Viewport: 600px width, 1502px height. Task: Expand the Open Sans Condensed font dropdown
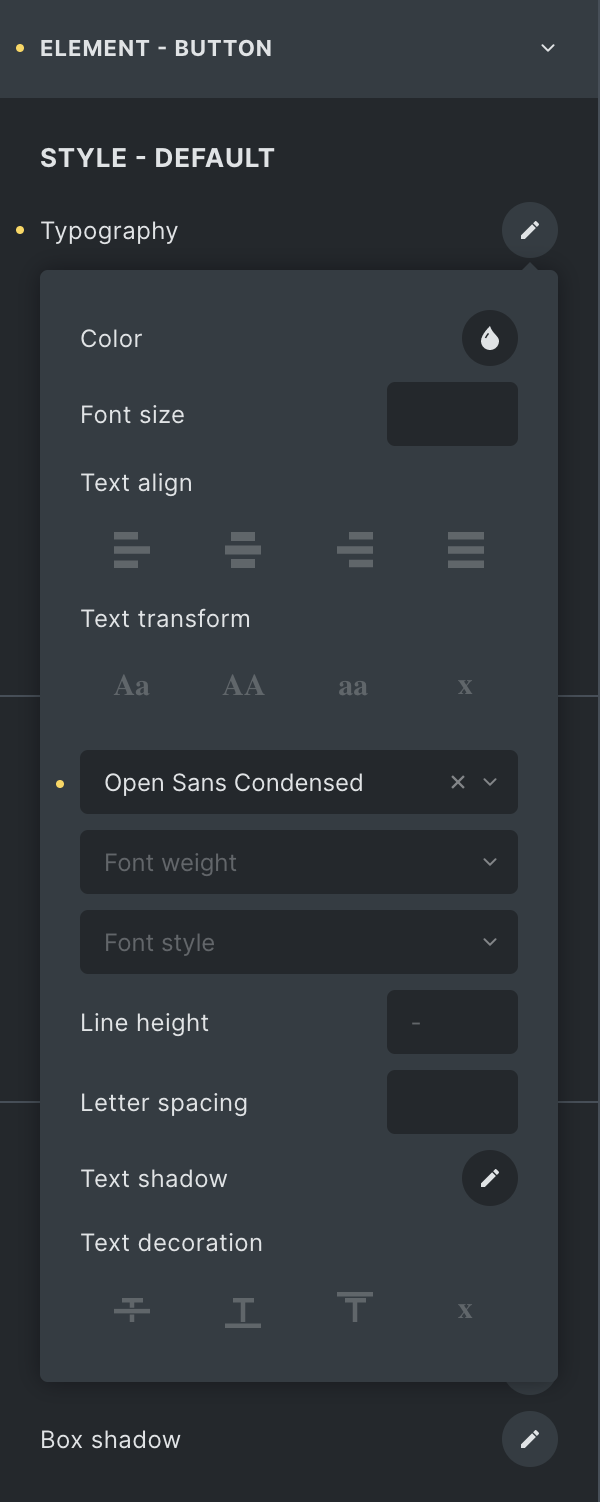(x=490, y=782)
